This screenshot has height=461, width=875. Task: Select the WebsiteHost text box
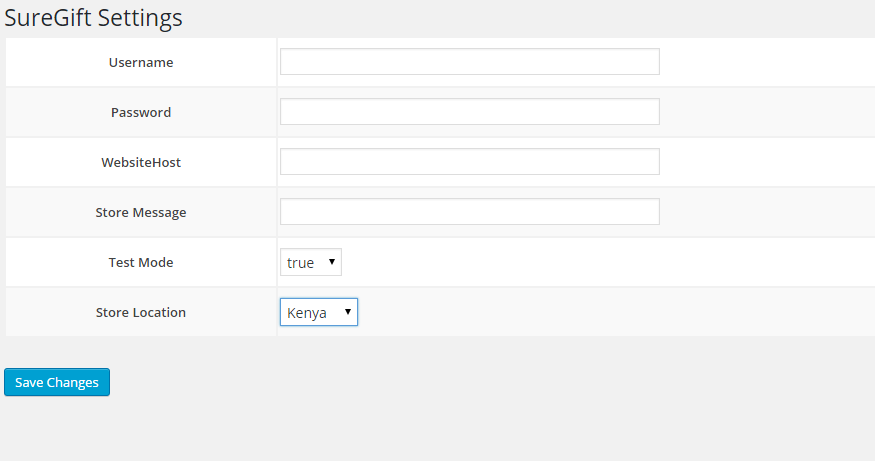[x=469, y=162]
